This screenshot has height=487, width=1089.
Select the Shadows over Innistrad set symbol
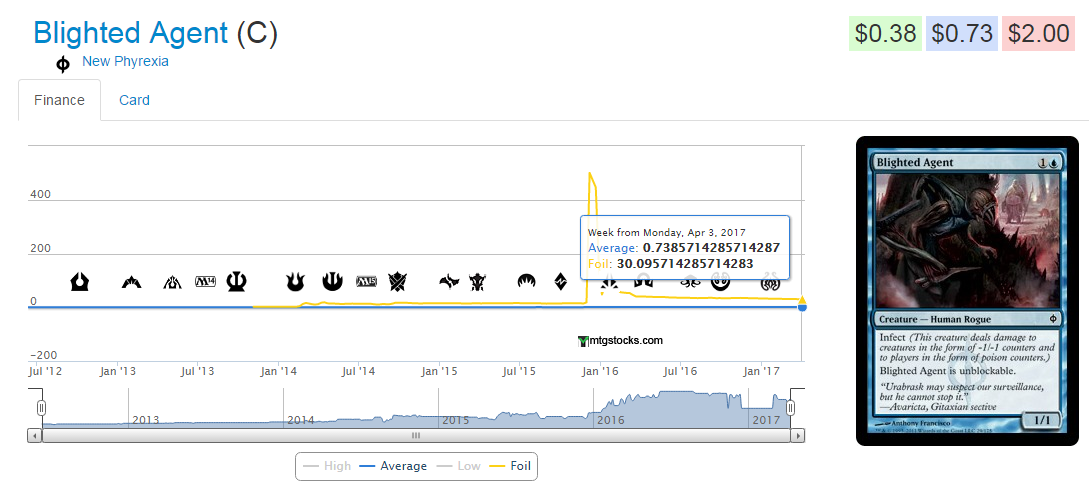(642, 281)
